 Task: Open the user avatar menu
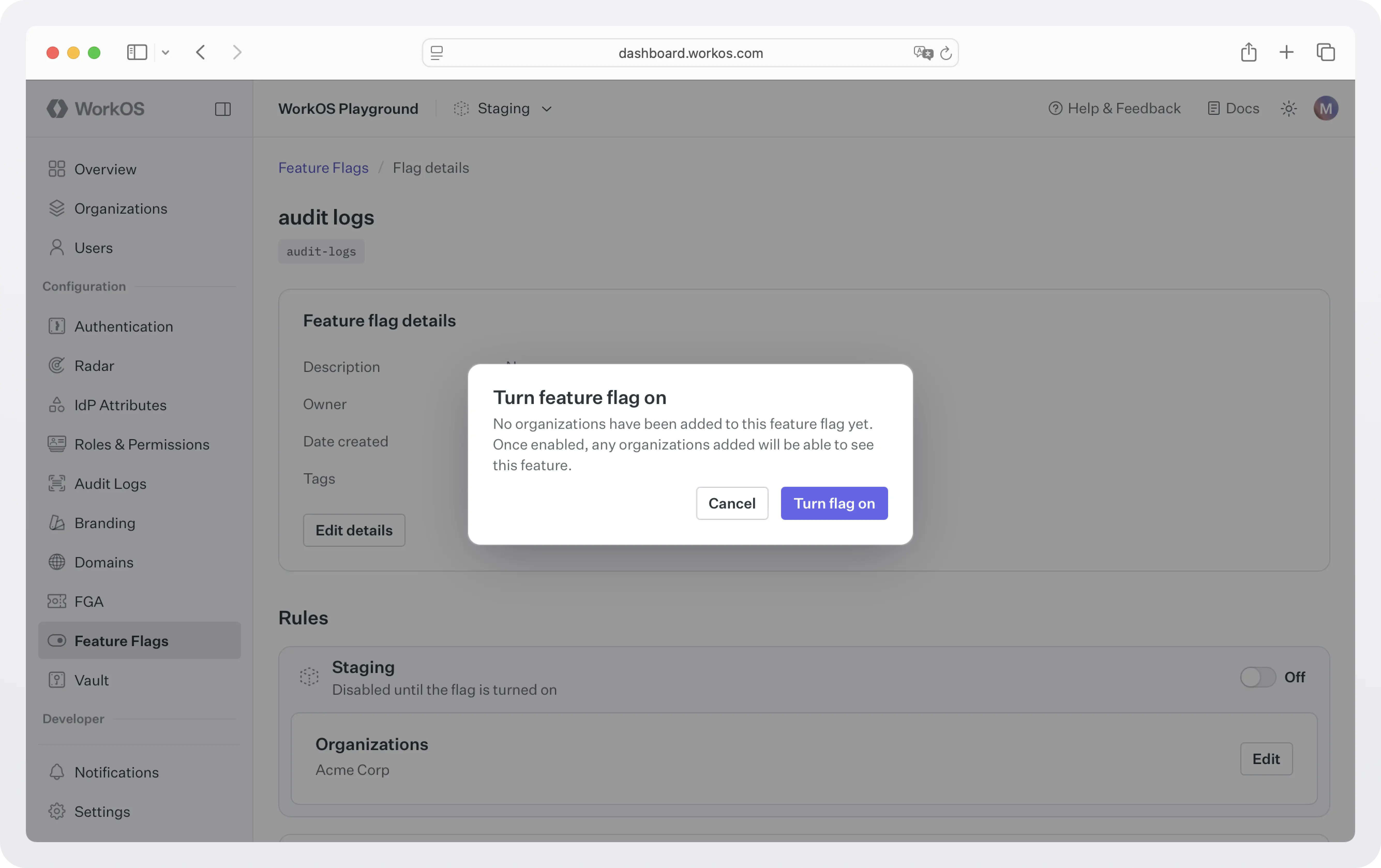[1326, 108]
